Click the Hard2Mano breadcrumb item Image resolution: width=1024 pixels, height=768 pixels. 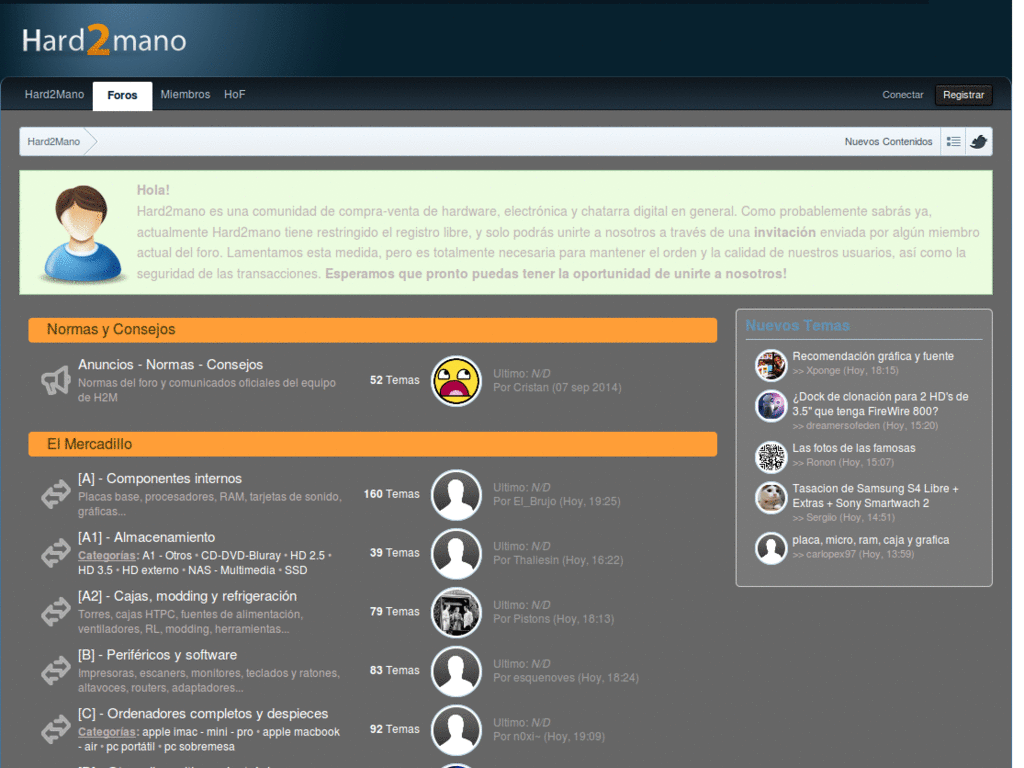coord(54,142)
